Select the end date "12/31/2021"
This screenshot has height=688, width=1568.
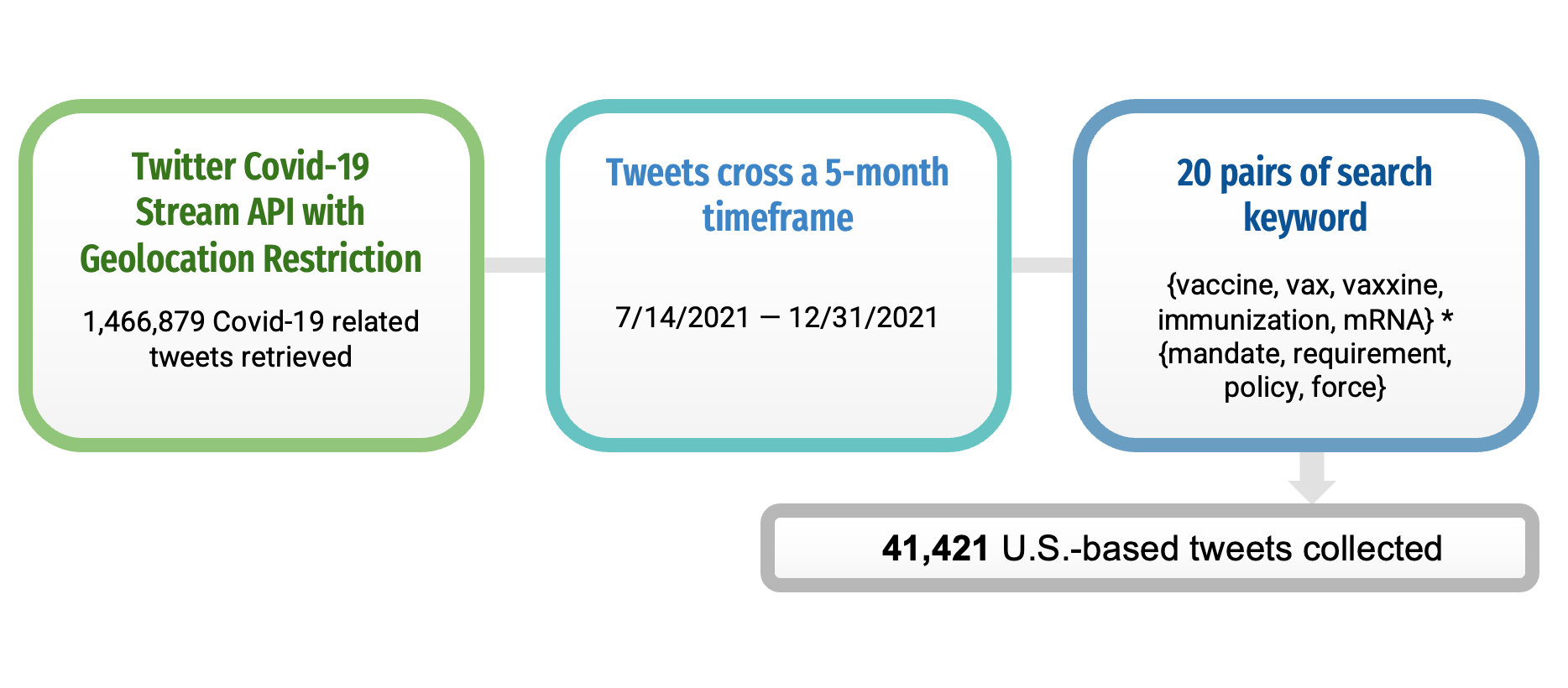pos(863,318)
